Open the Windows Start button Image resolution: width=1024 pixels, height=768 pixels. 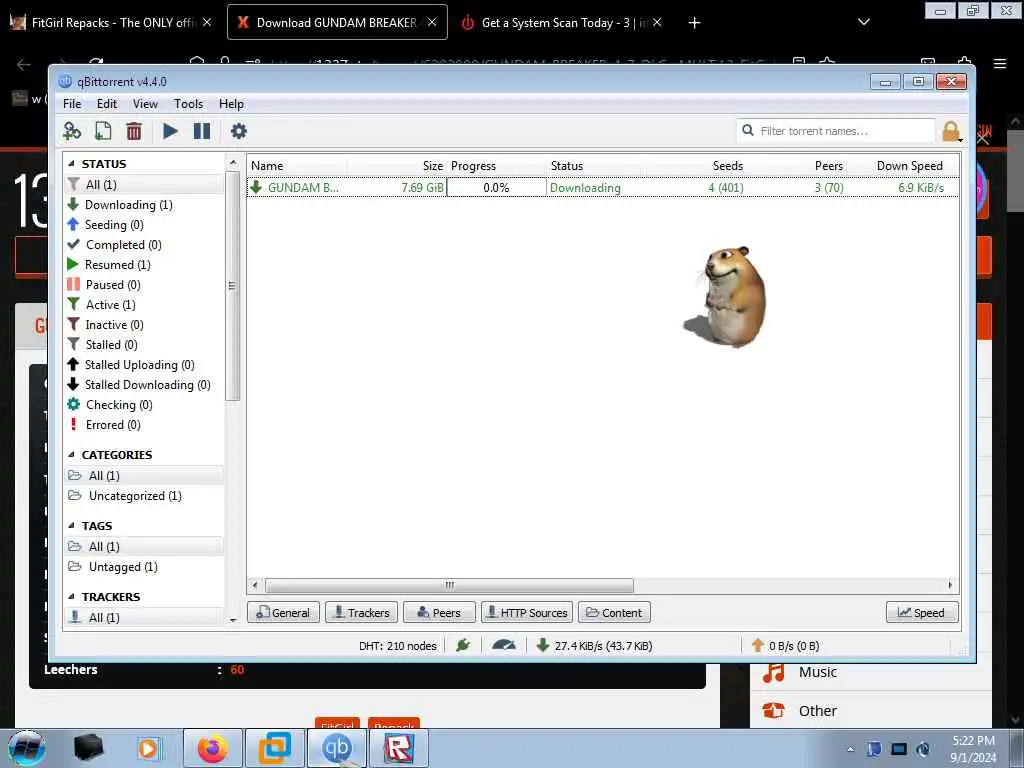point(27,748)
